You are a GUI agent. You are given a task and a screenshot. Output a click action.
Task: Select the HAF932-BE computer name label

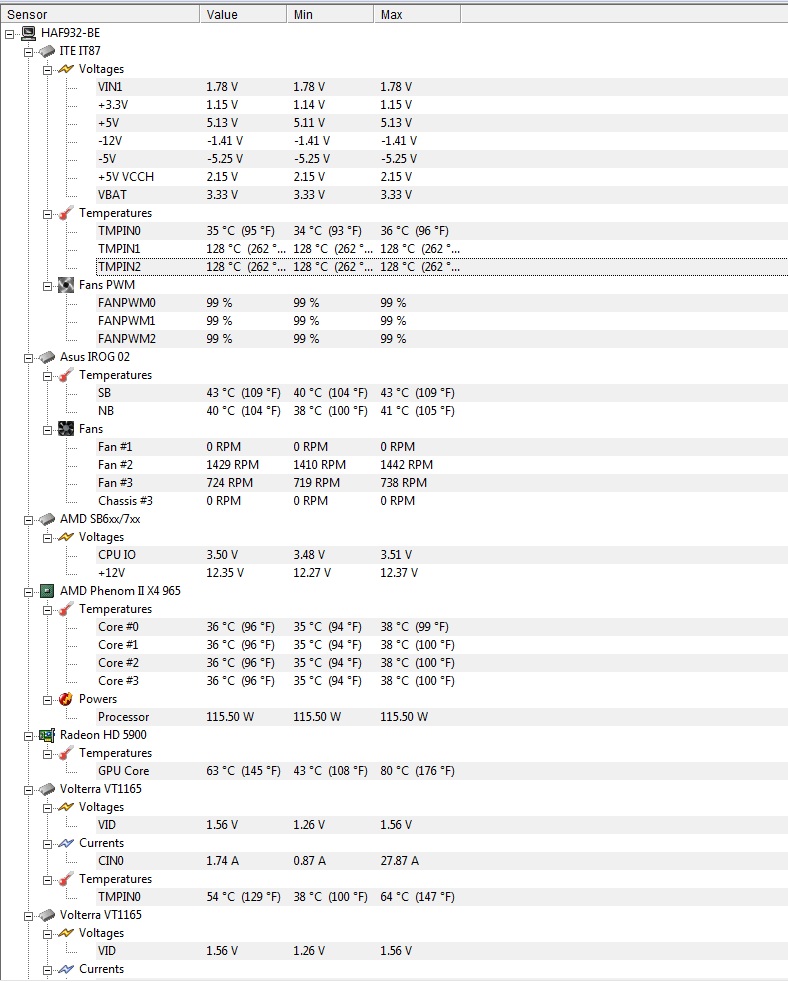pyautogui.click(x=70, y=33)
